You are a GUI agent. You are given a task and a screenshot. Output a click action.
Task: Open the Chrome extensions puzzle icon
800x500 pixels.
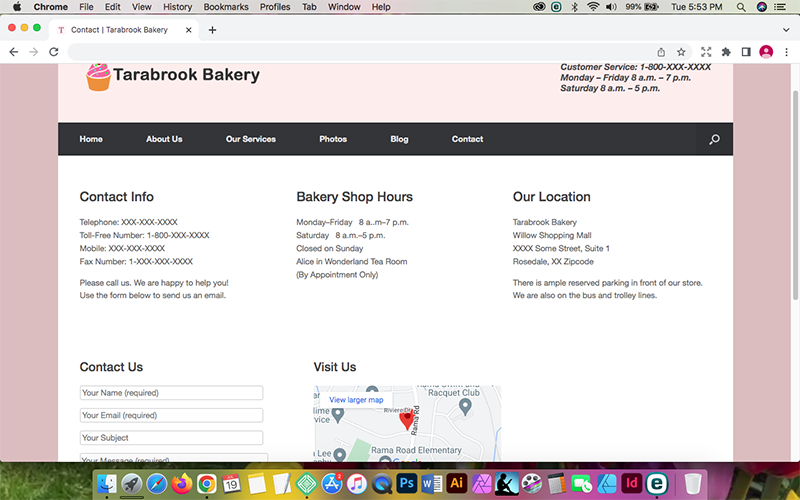tap(727, 52)
